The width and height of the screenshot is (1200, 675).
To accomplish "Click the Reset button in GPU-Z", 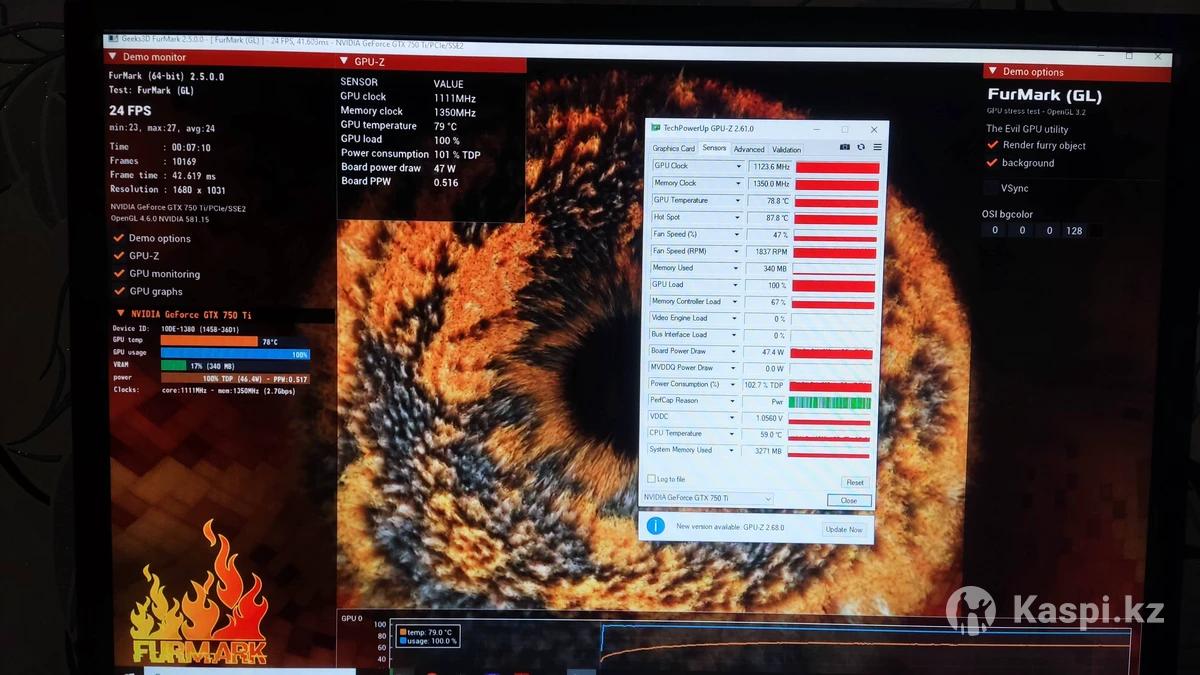I will pyautogui.click(x=855, y=482).
